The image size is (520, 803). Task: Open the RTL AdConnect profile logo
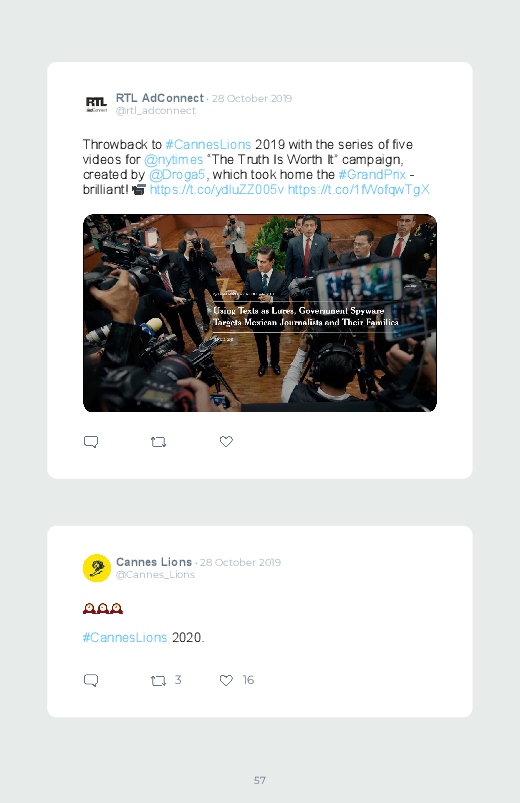pyautogui.click(x=96, y=104)
